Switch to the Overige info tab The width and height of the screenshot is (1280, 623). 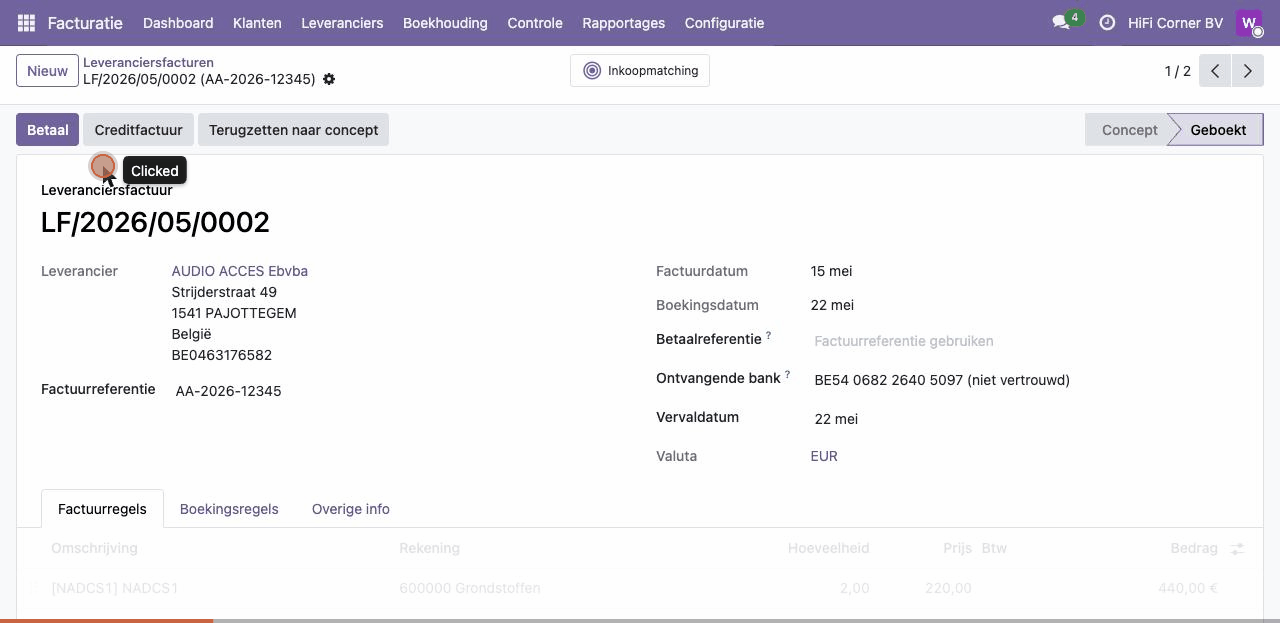pyautogui.click(x=351, y=509)
